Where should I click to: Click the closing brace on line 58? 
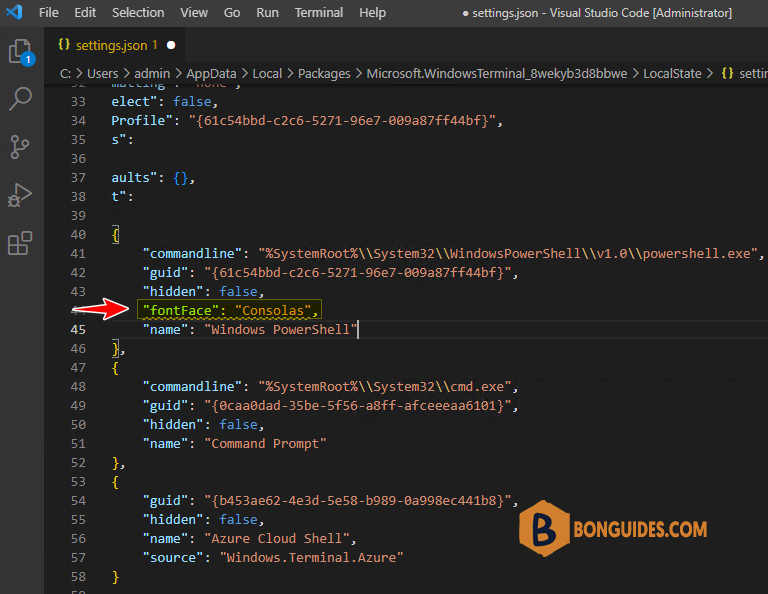(x=116, y=577)
